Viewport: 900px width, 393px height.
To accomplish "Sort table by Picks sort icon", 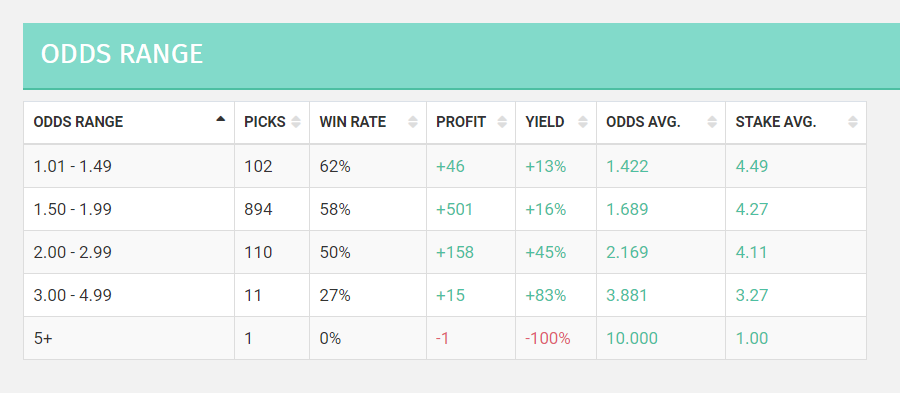I will pyautogui.click(x=296, y=122).
